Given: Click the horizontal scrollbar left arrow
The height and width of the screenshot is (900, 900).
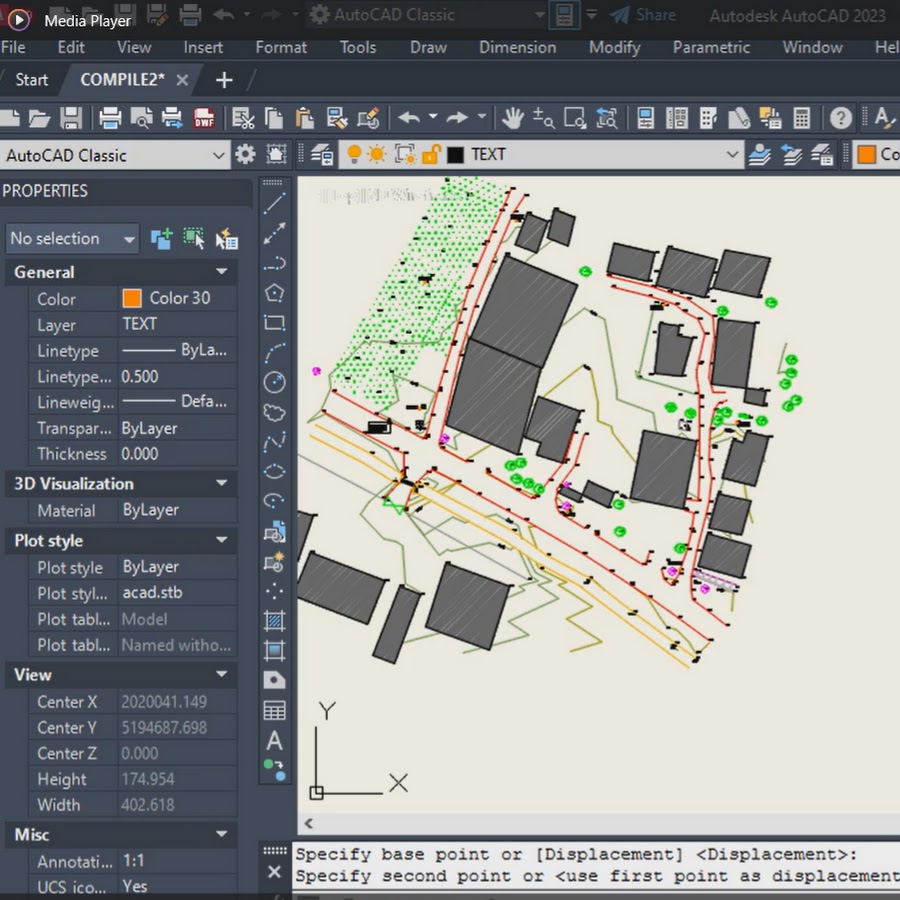Looking at the screenshot, I should coord(309,823).
